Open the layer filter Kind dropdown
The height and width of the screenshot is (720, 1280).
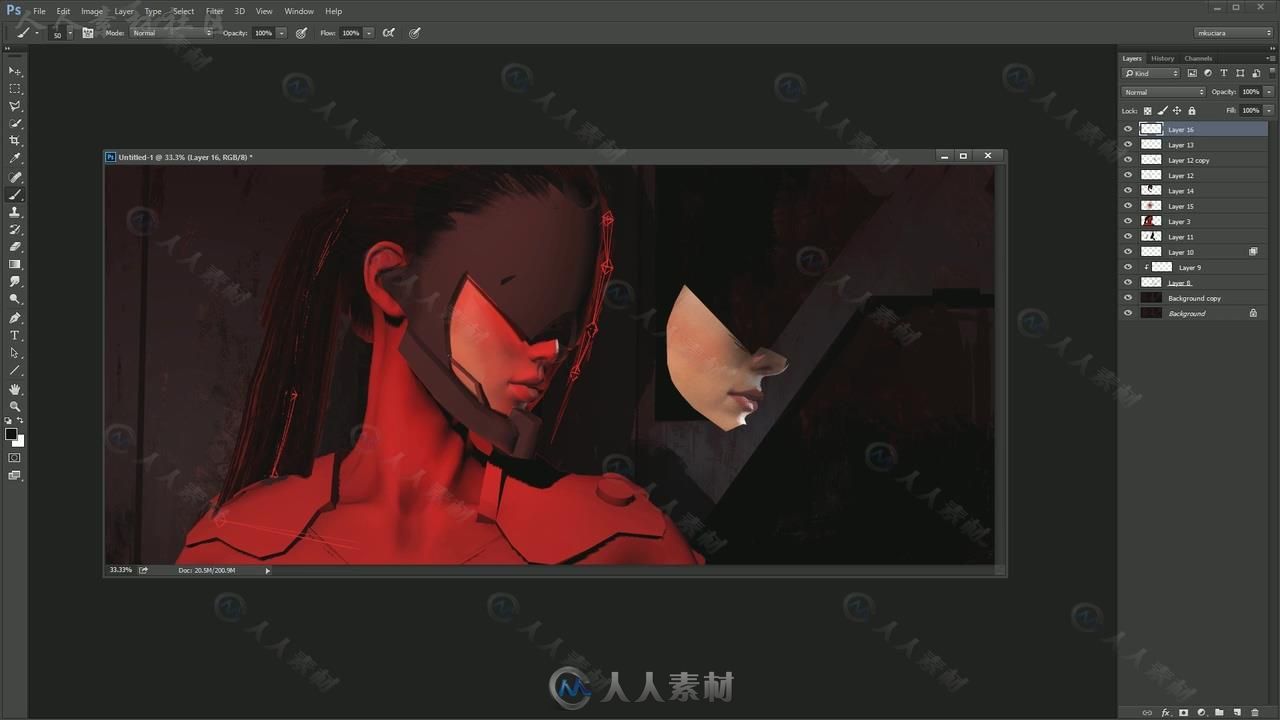[x=1152, y=73]
